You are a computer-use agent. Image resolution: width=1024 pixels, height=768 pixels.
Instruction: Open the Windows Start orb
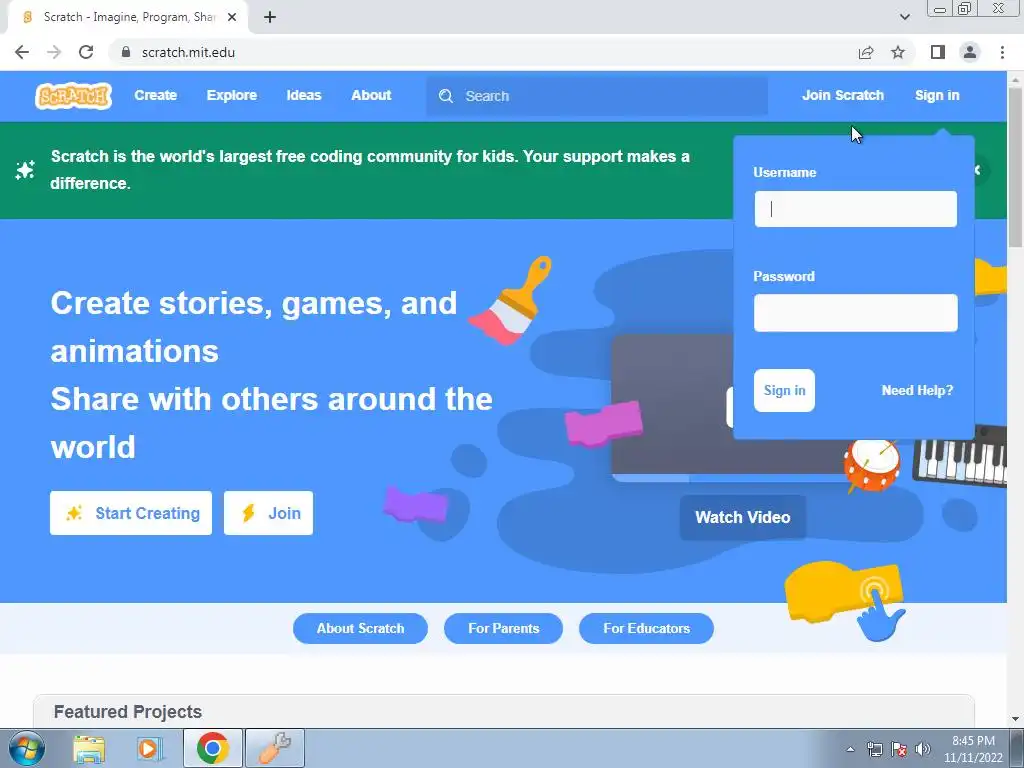click(27, 748)
